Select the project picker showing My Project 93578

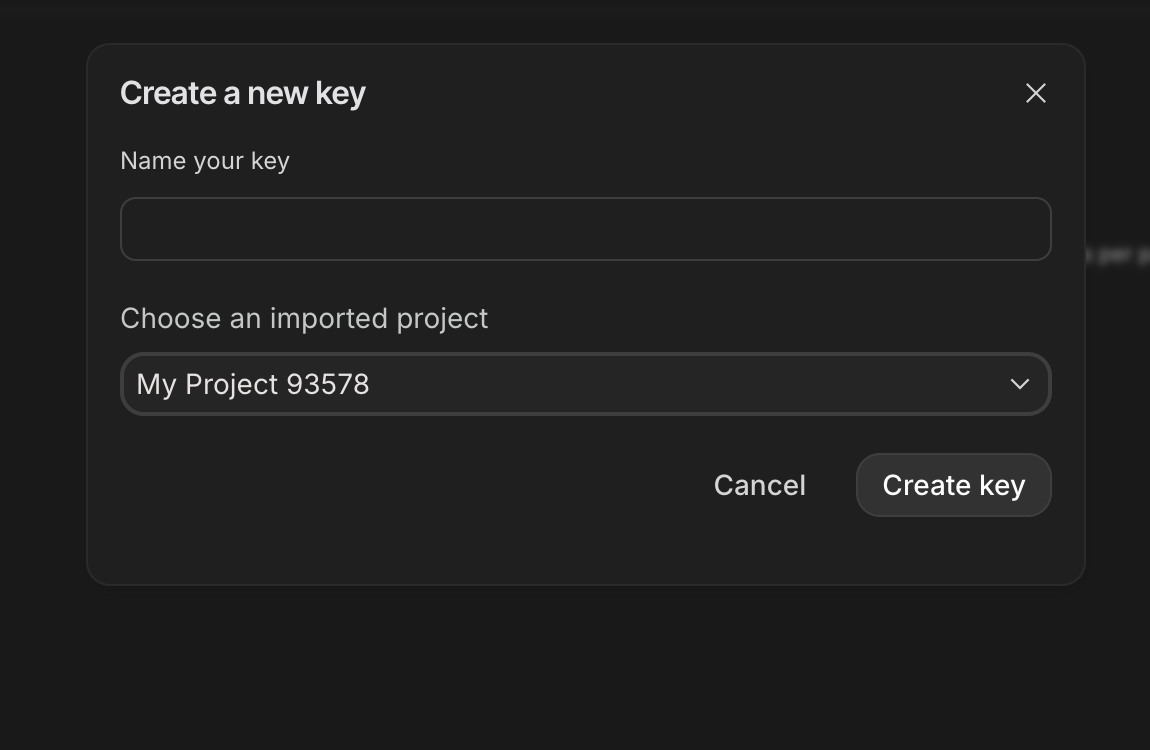coord(586,384)
